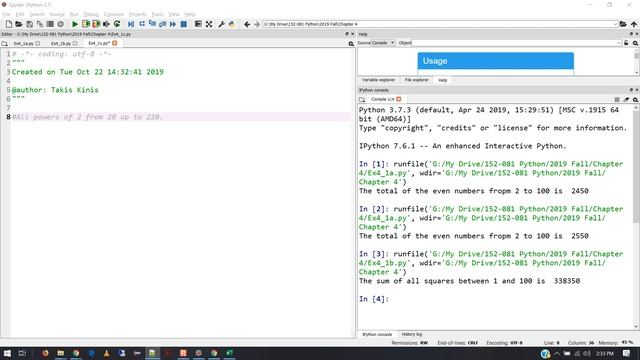Save the current file
This screenshot has height=360, width=640.
click(29, 24)
